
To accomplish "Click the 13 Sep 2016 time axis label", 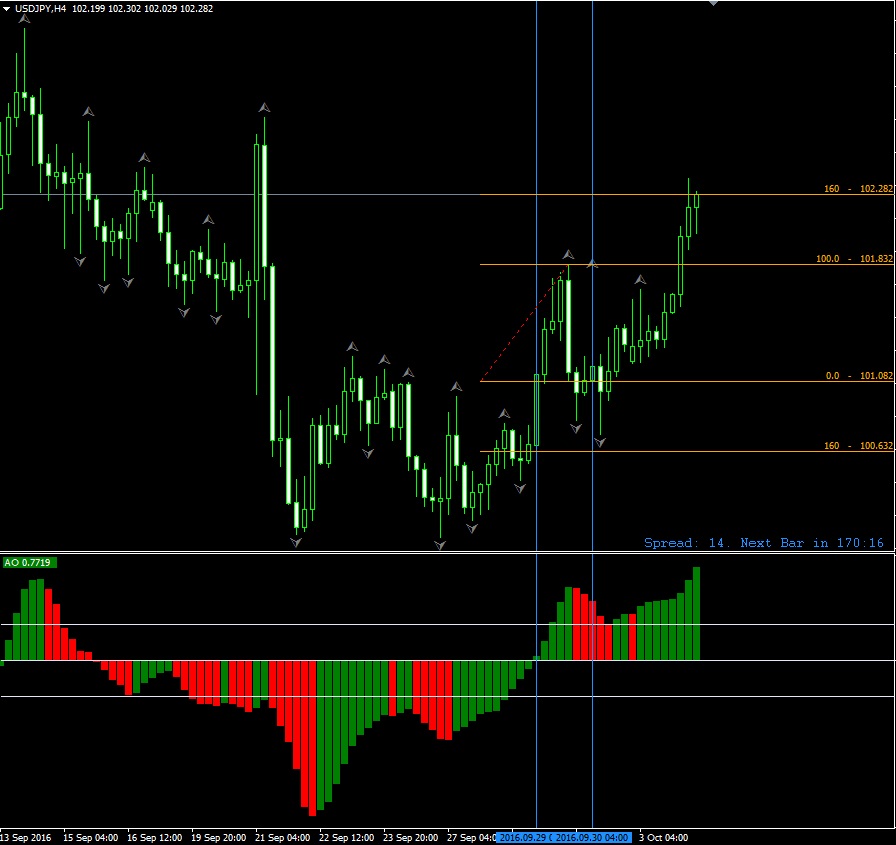I will 25,838.
